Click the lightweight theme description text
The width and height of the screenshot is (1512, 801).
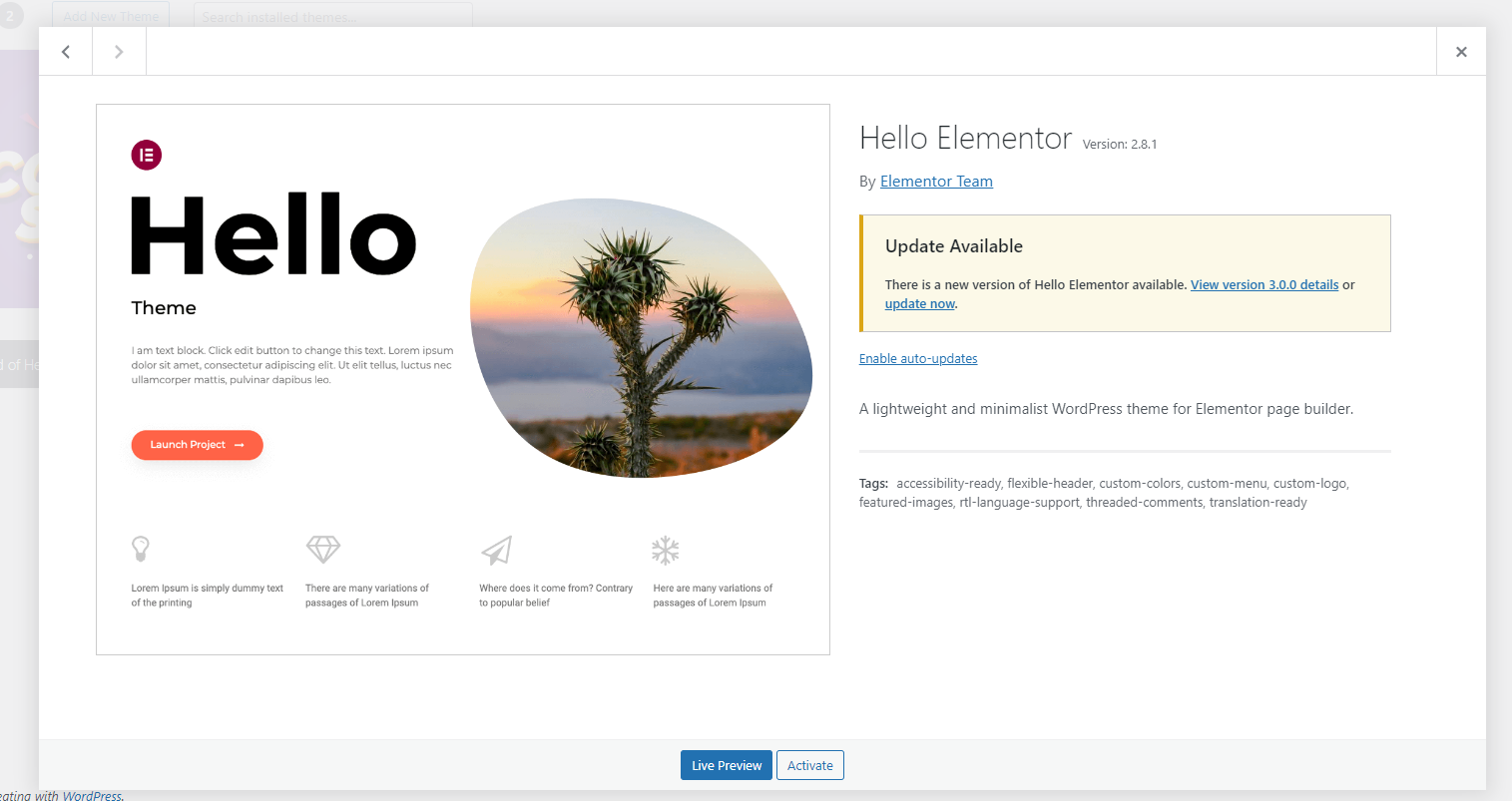1106,409
